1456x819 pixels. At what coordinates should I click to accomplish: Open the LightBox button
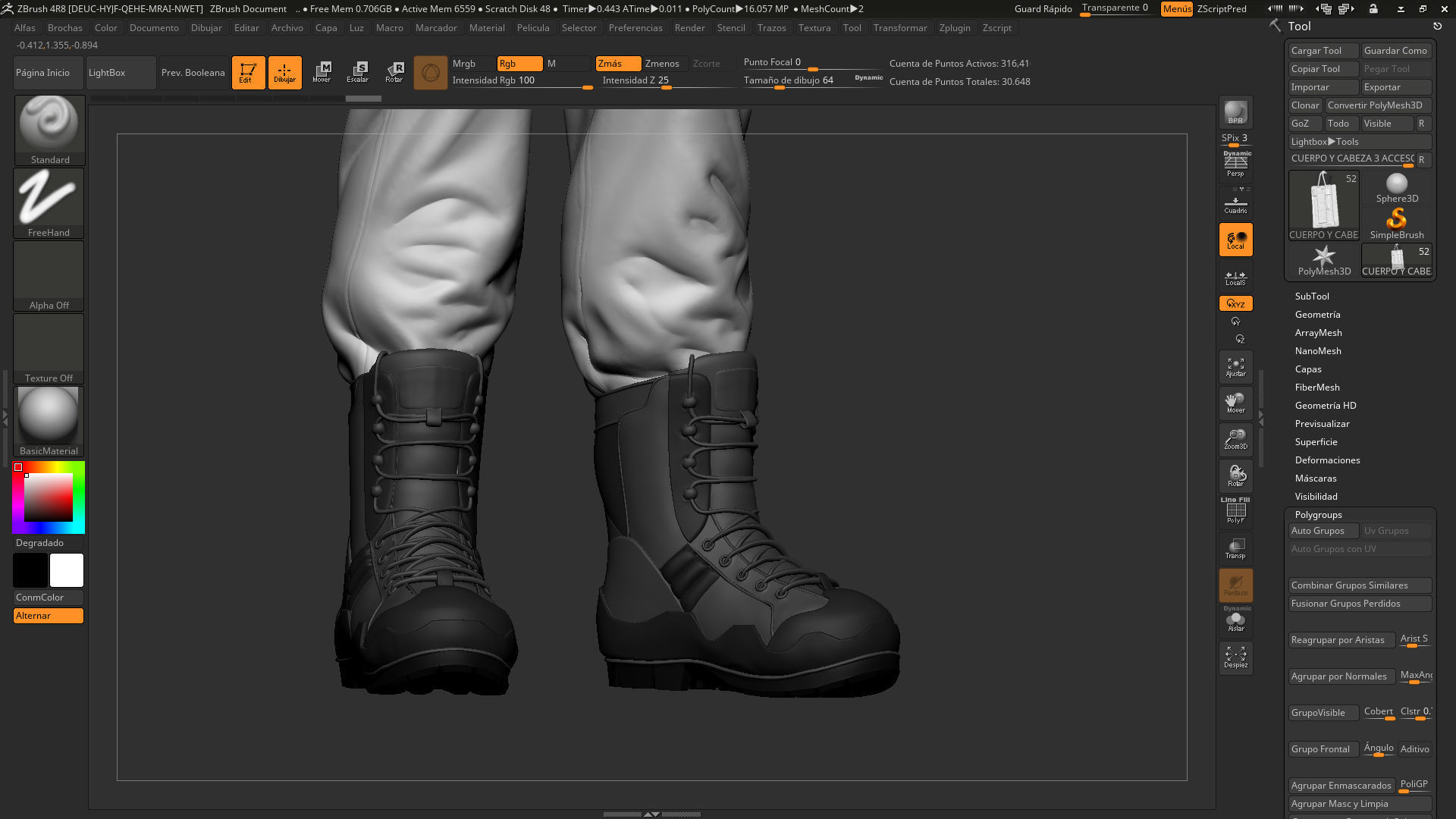[x=121, y=73]
